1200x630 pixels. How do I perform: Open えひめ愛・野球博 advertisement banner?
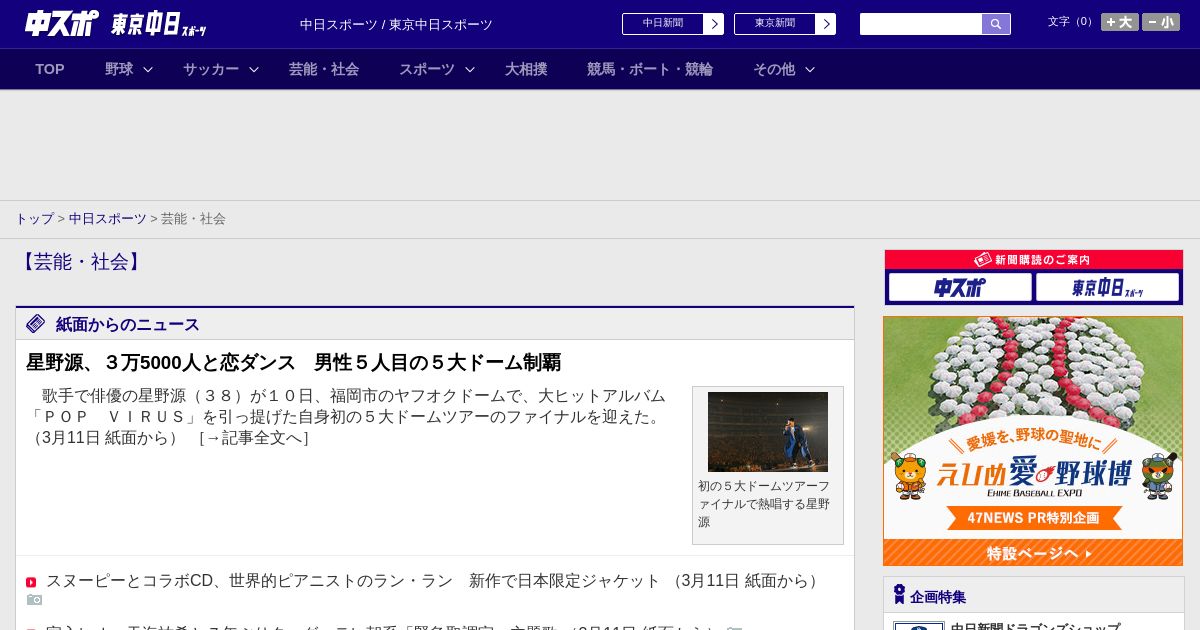[x=1033, y=441]
